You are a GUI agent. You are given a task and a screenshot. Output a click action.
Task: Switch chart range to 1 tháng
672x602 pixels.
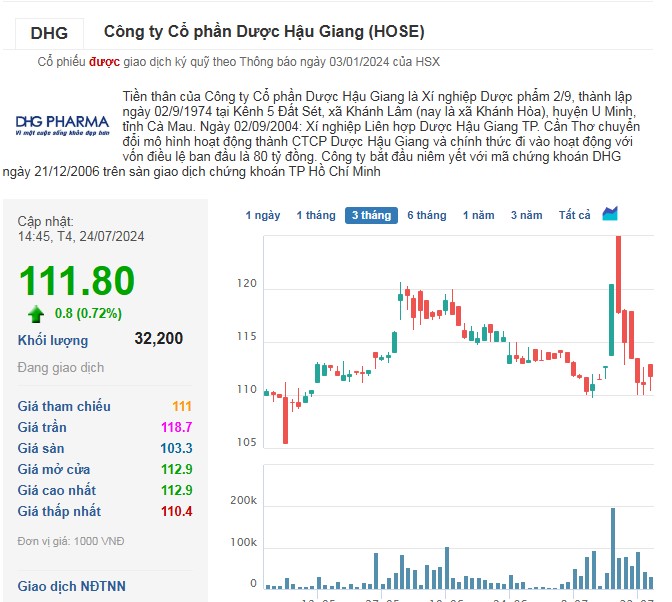click(x=315, y=215)
